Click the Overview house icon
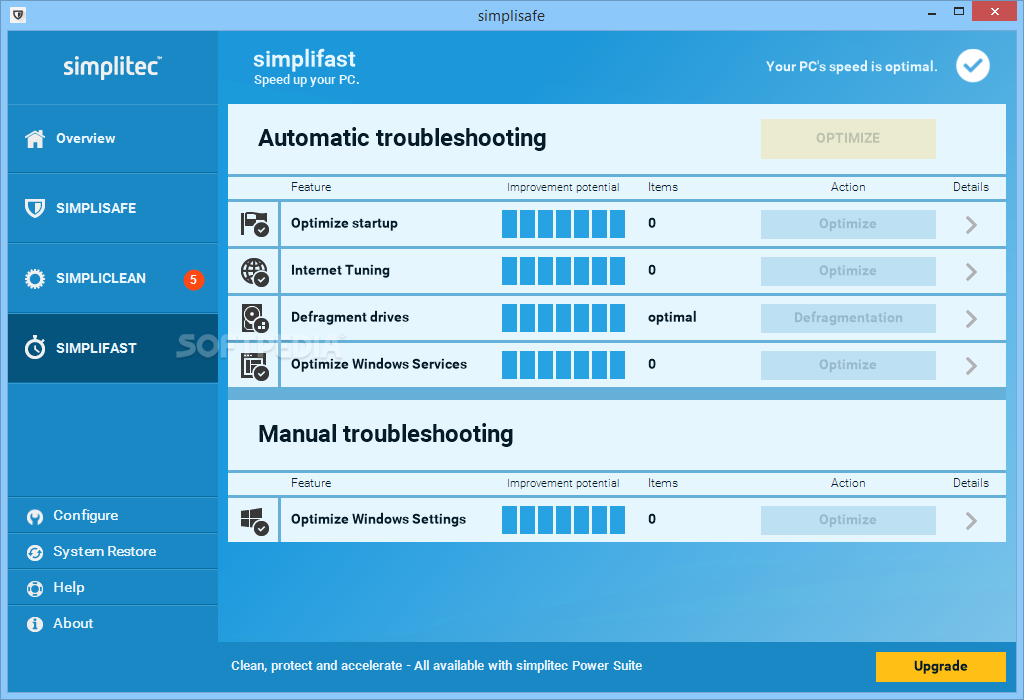 [35, 138]
